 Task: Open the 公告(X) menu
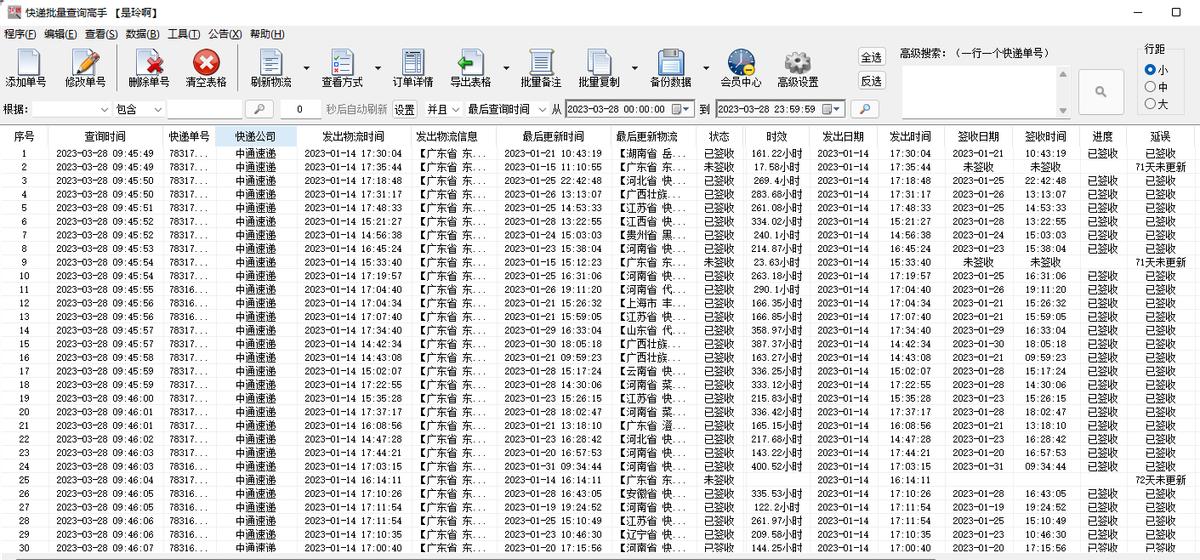(x=225, y=34)
